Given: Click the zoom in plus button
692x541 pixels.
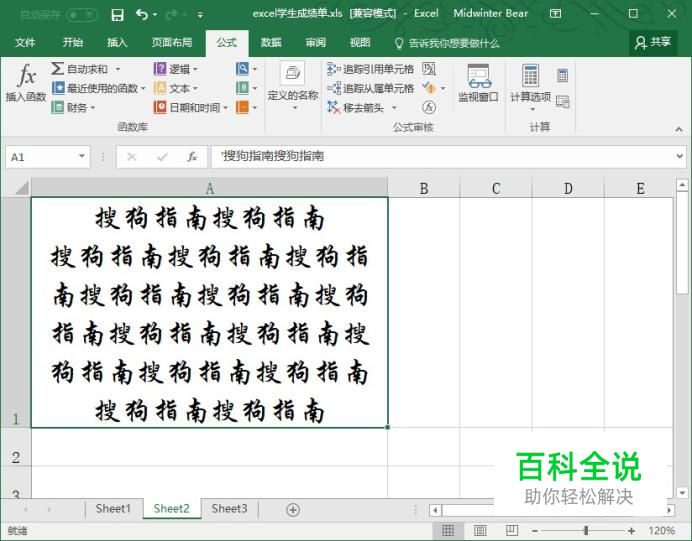Looking at the screenshot, I should tap(631, 530).
